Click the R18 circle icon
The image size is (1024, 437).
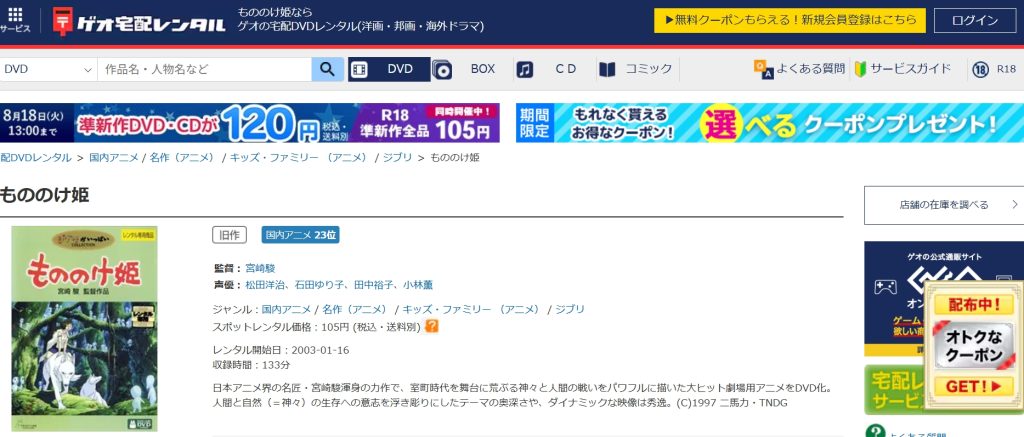click(980, 69)
